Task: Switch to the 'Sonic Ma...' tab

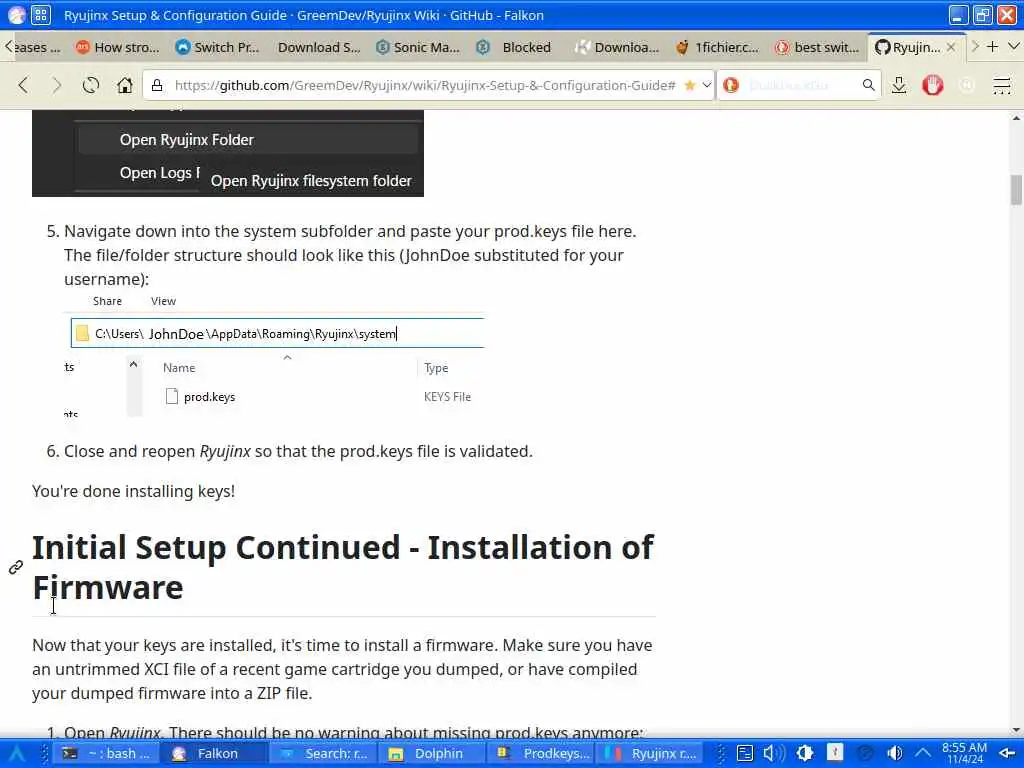Action: [x=418, y=47]
